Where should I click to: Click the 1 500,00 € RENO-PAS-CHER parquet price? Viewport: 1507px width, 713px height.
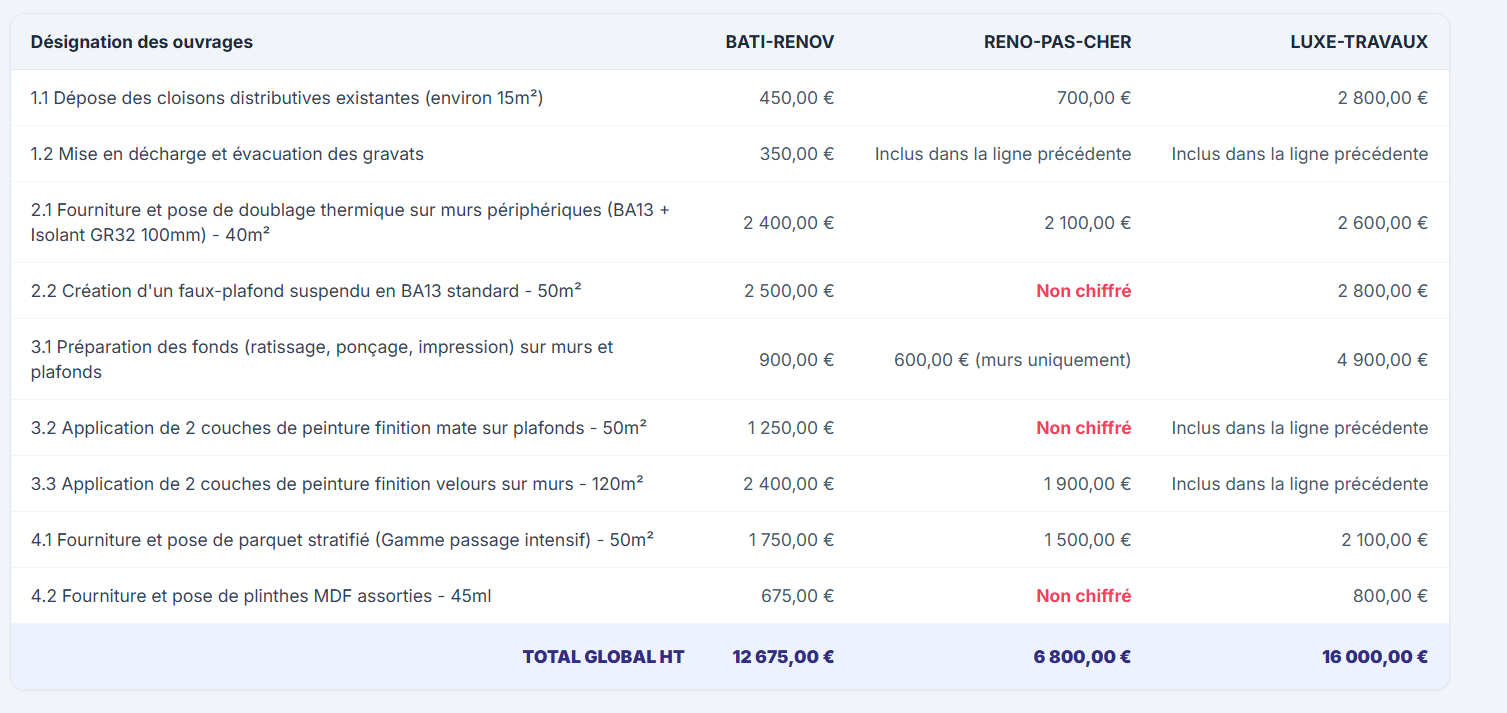coord(1085,539)
